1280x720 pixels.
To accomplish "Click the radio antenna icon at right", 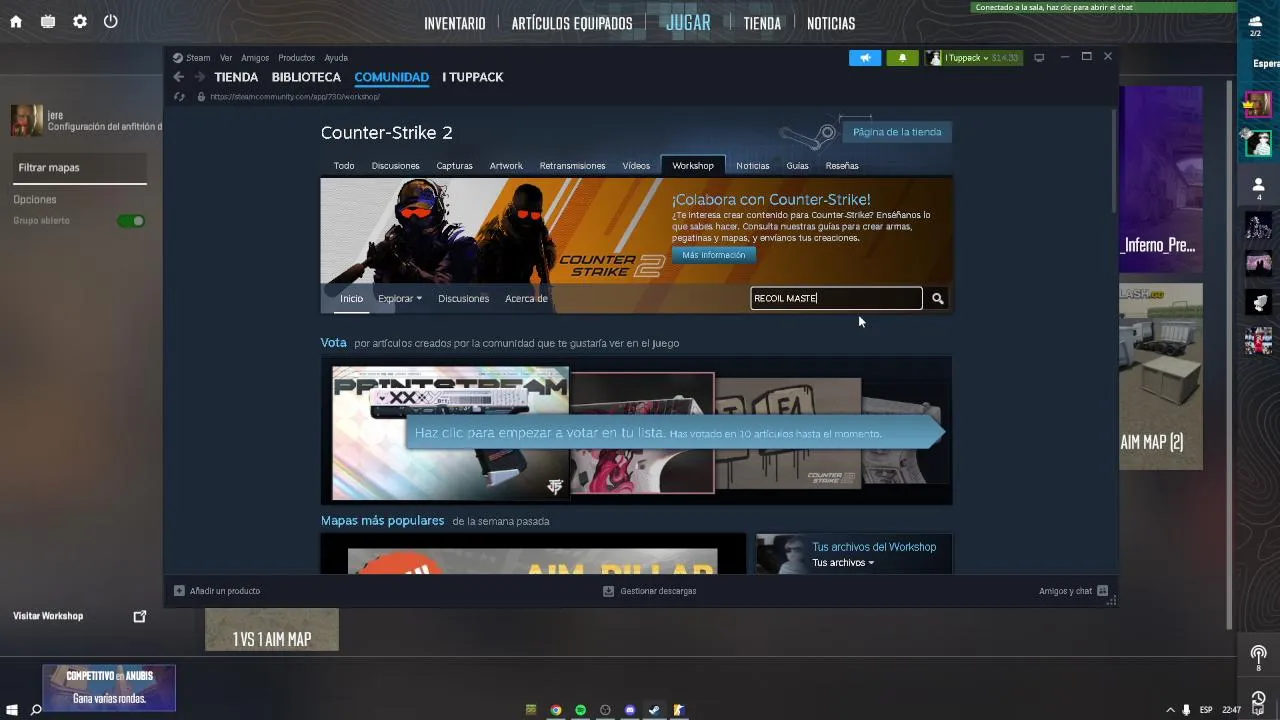I will 1258,655.
